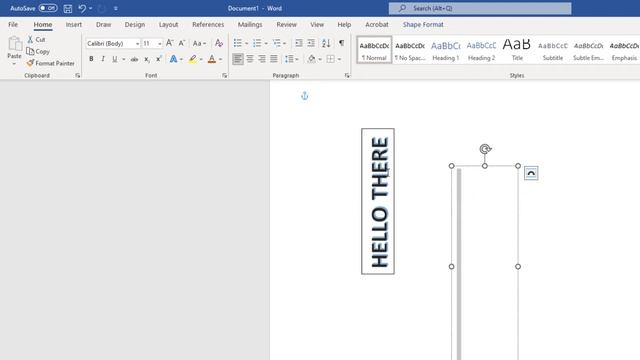Viewport: 640px width, 360px height.
Task: Click the Save icon in title bar
Action: (68, 8)
